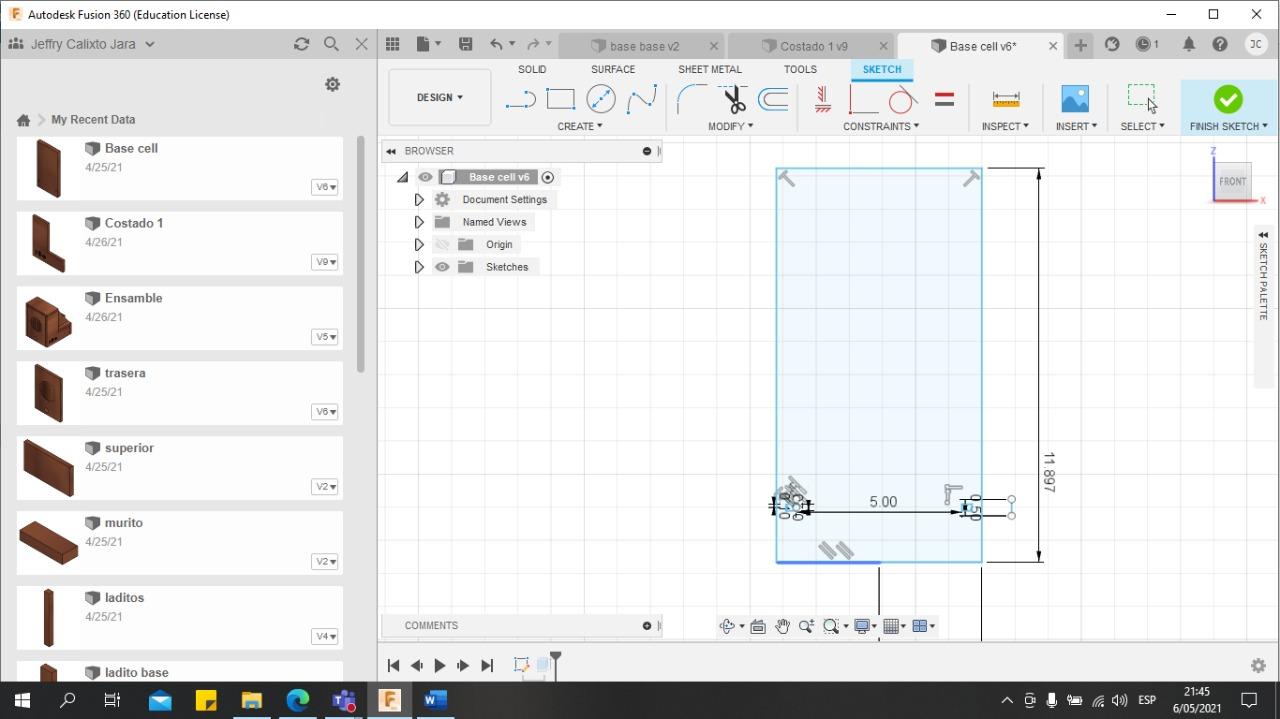Toggle visibility of Sketches folder
Screen dimensions: 1280x719
pos(442,267)
